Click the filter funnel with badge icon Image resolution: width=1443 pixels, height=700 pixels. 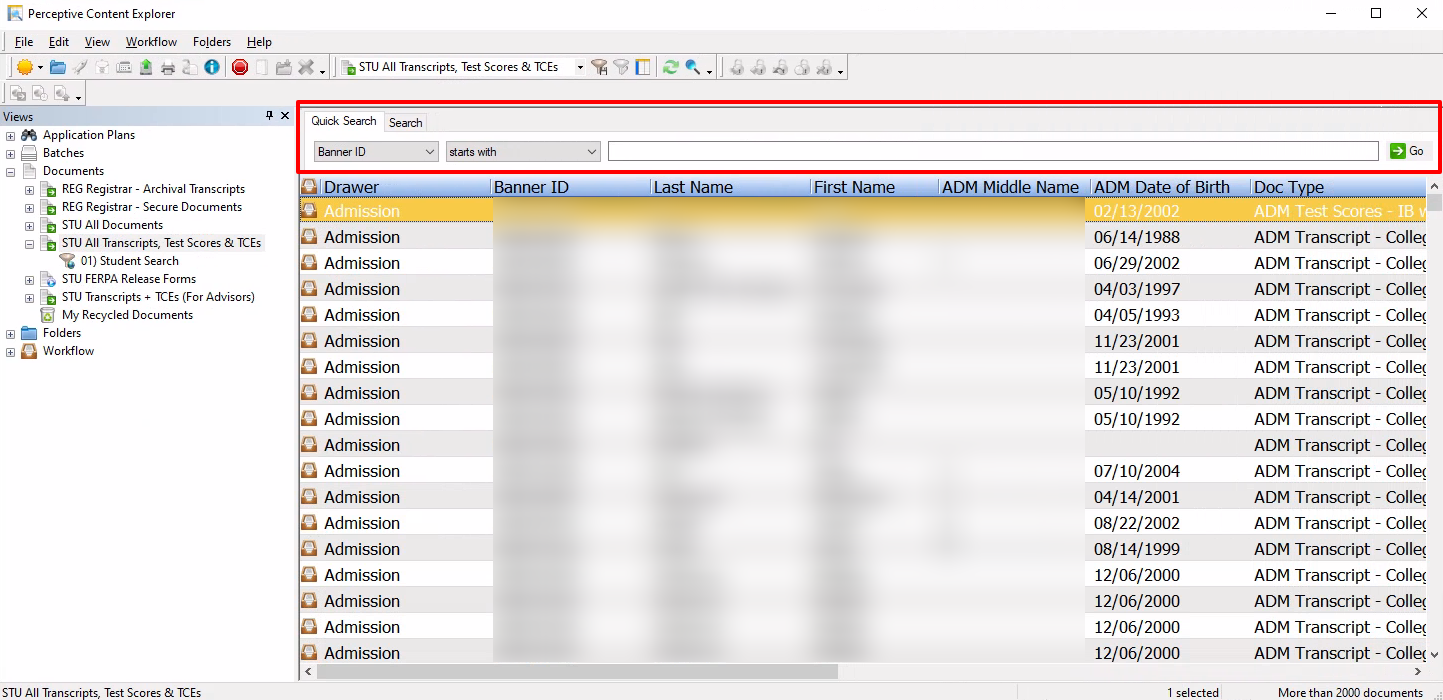tap(599, 67)
